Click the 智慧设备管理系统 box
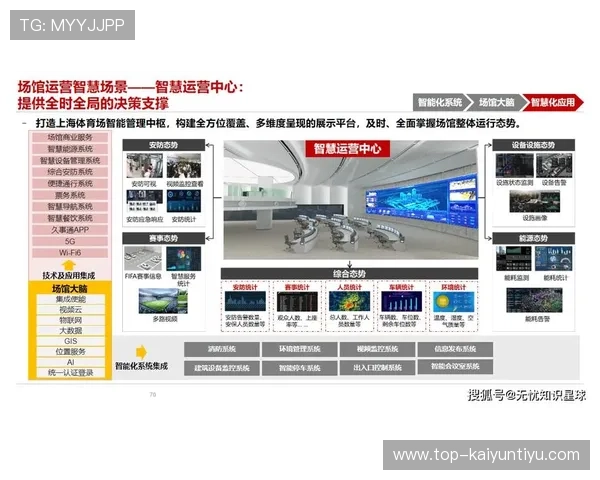 pyautogui.click(x=70, y=160)
